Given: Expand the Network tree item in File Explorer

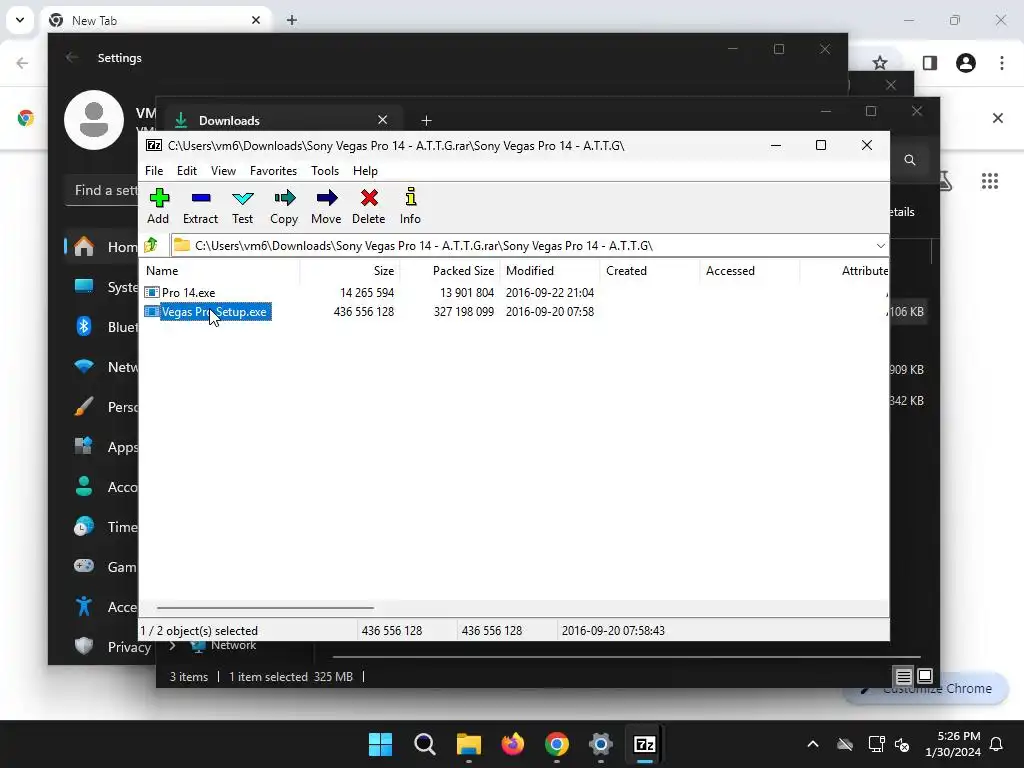Looking at the screenshot, I should pos(172,645).
